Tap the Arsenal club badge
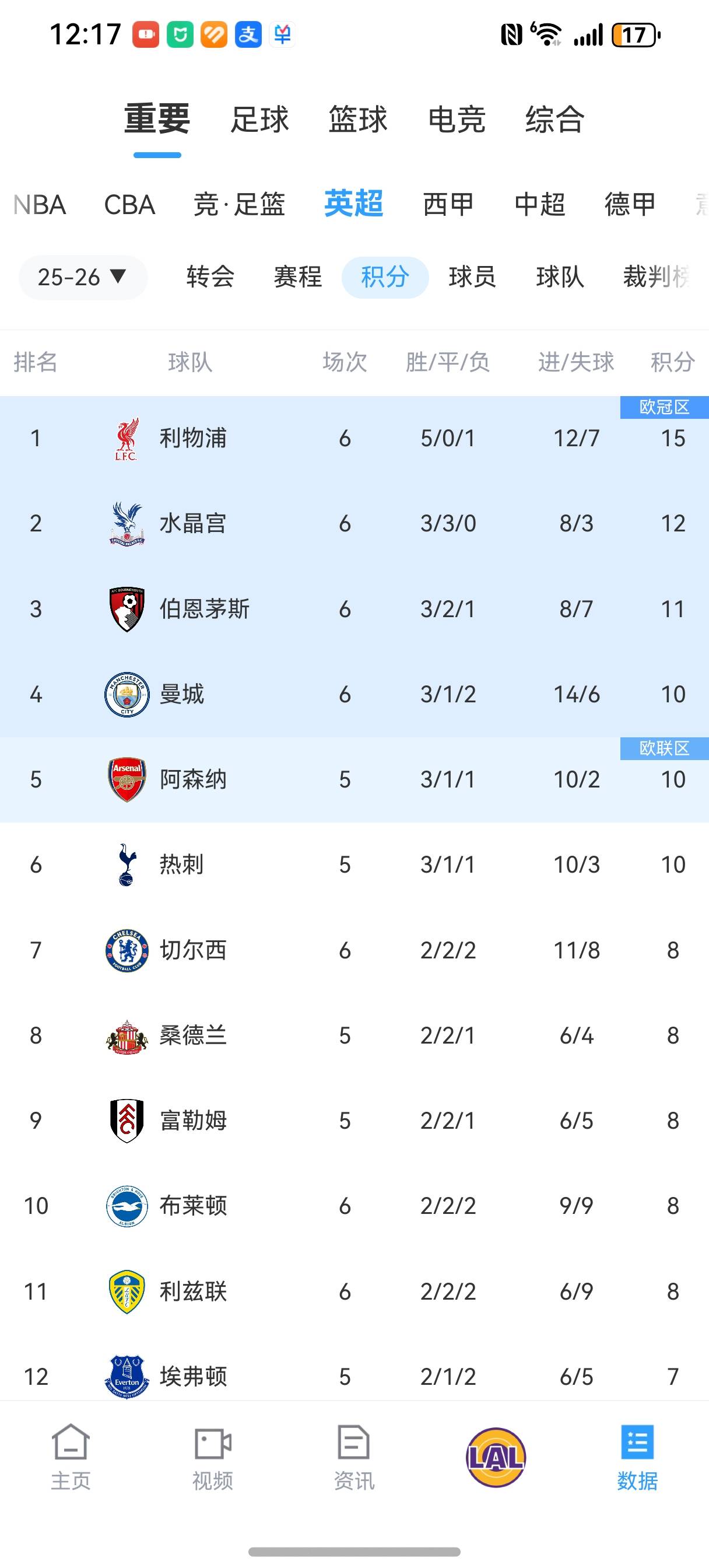This screenshot has width=709, height=1568. click(x=127, y=780)
